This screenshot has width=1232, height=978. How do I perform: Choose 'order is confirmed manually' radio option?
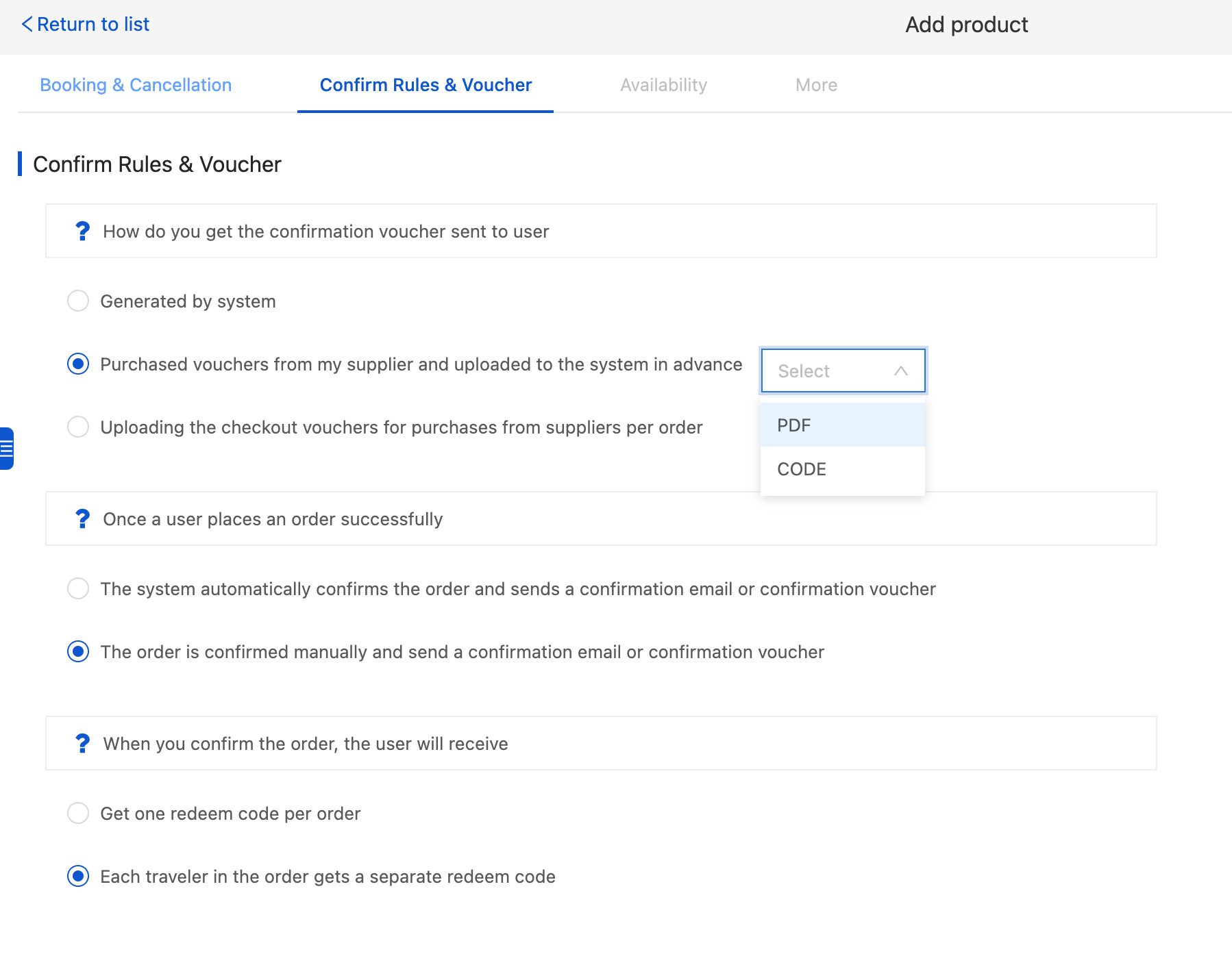78,652
